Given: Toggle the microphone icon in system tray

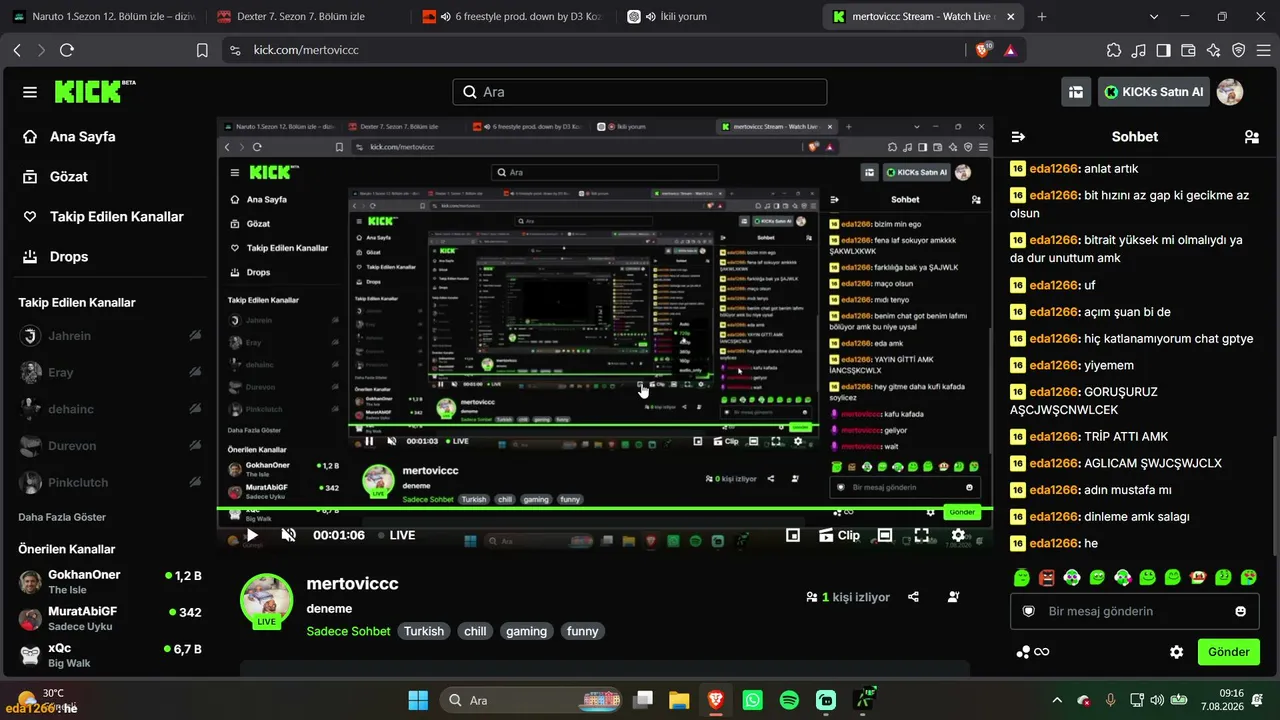Looking at the screenshot, I should point(1110,700).
